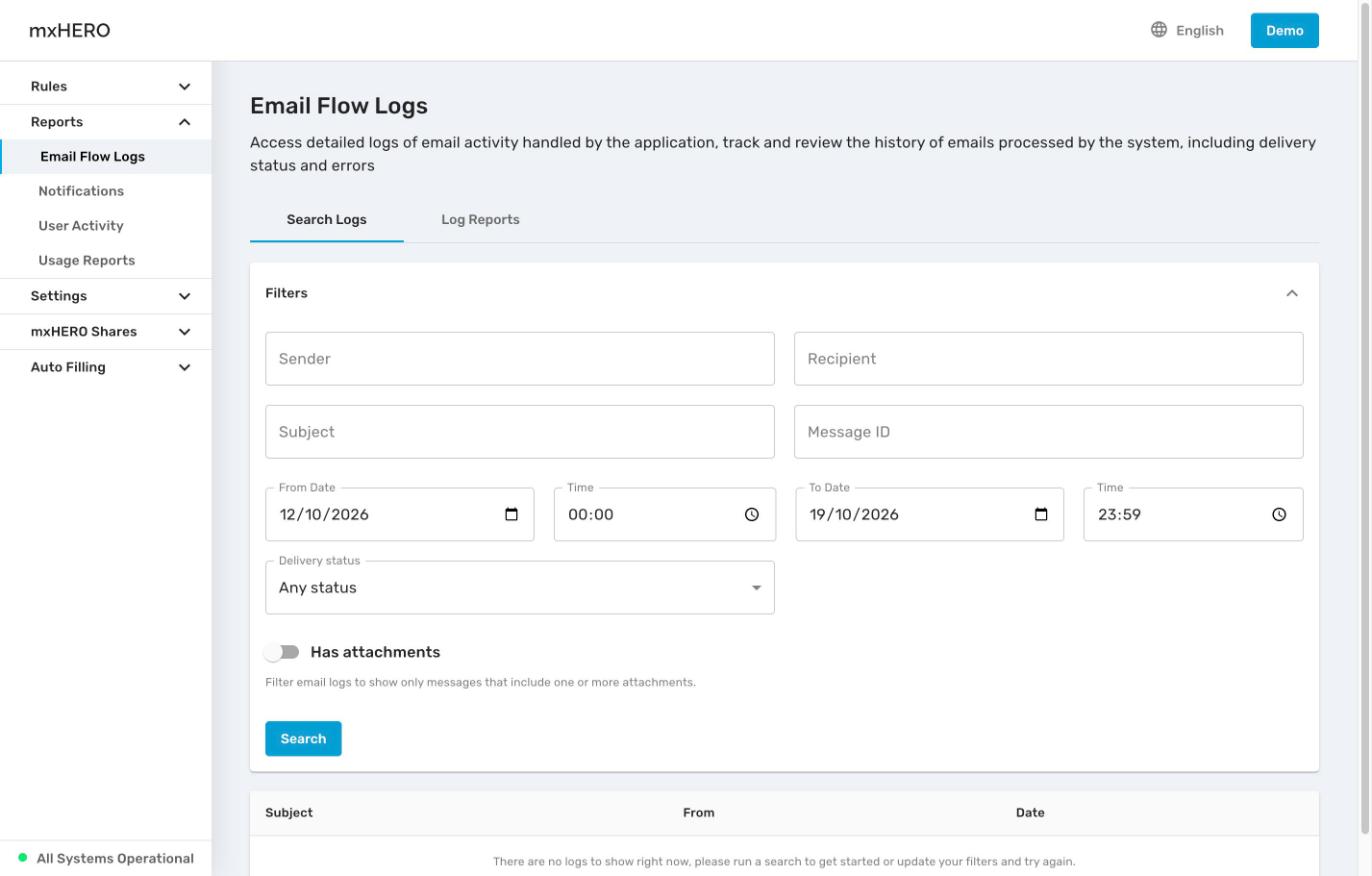Click the page vertical scrollbar
Image resolution: width=1372 pixels, height=876 pixels.
(x=1365, y=420)
